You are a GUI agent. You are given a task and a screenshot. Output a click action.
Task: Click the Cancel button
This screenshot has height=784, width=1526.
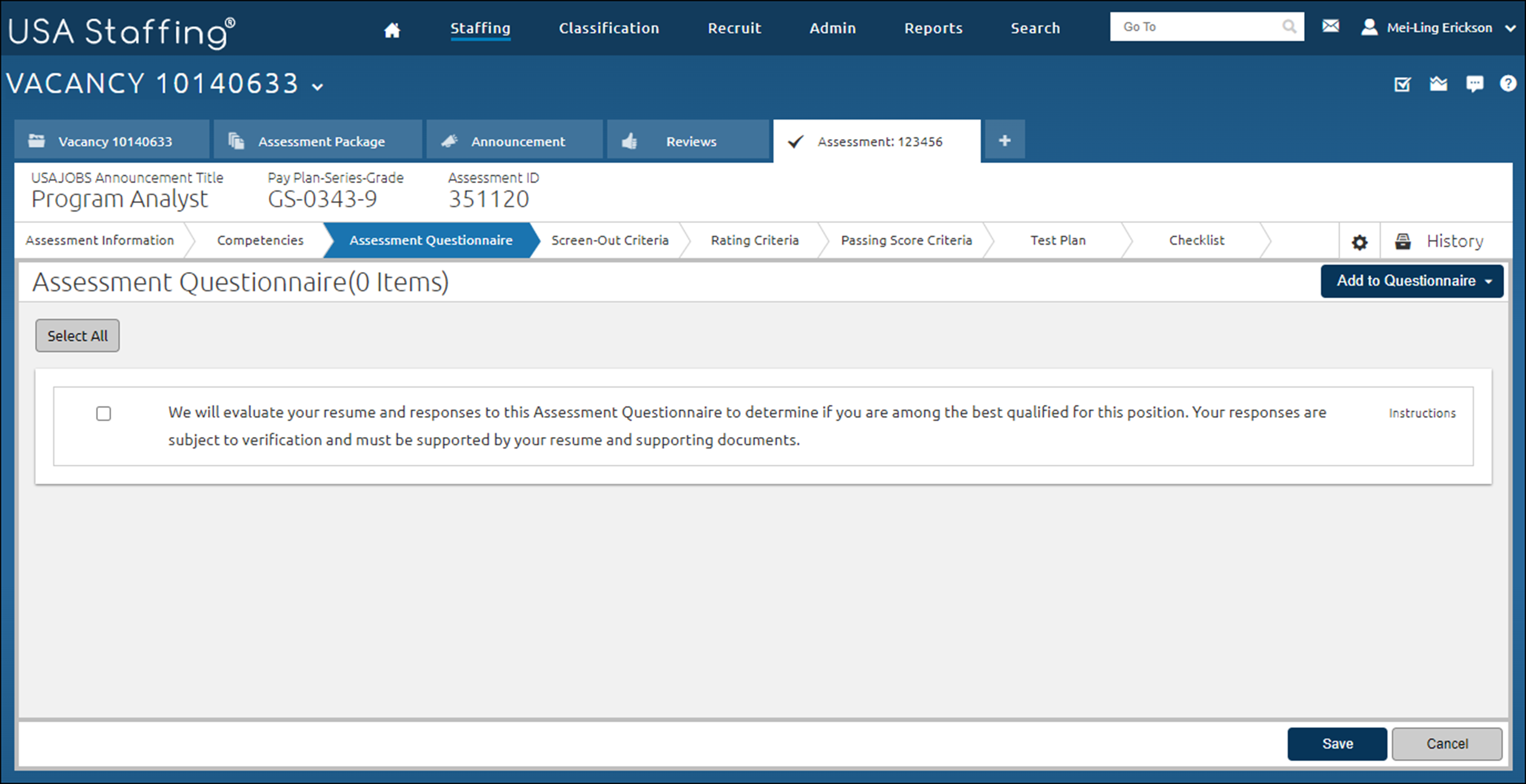(x=1447, y=744)
